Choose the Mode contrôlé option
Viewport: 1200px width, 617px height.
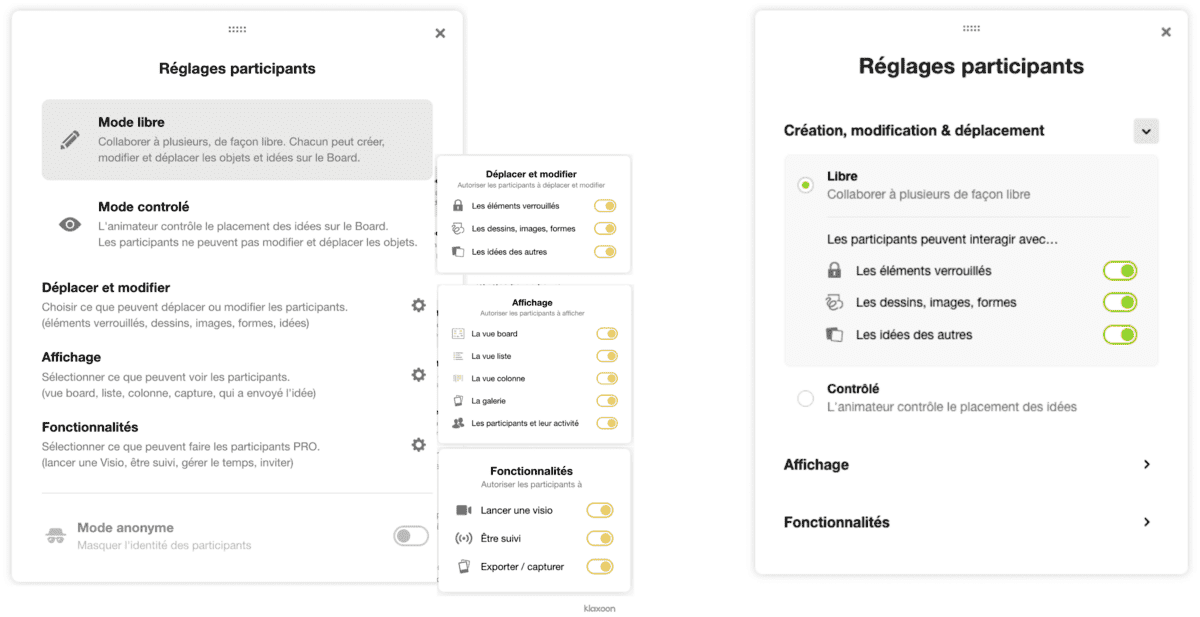click(x=237, y=224)
